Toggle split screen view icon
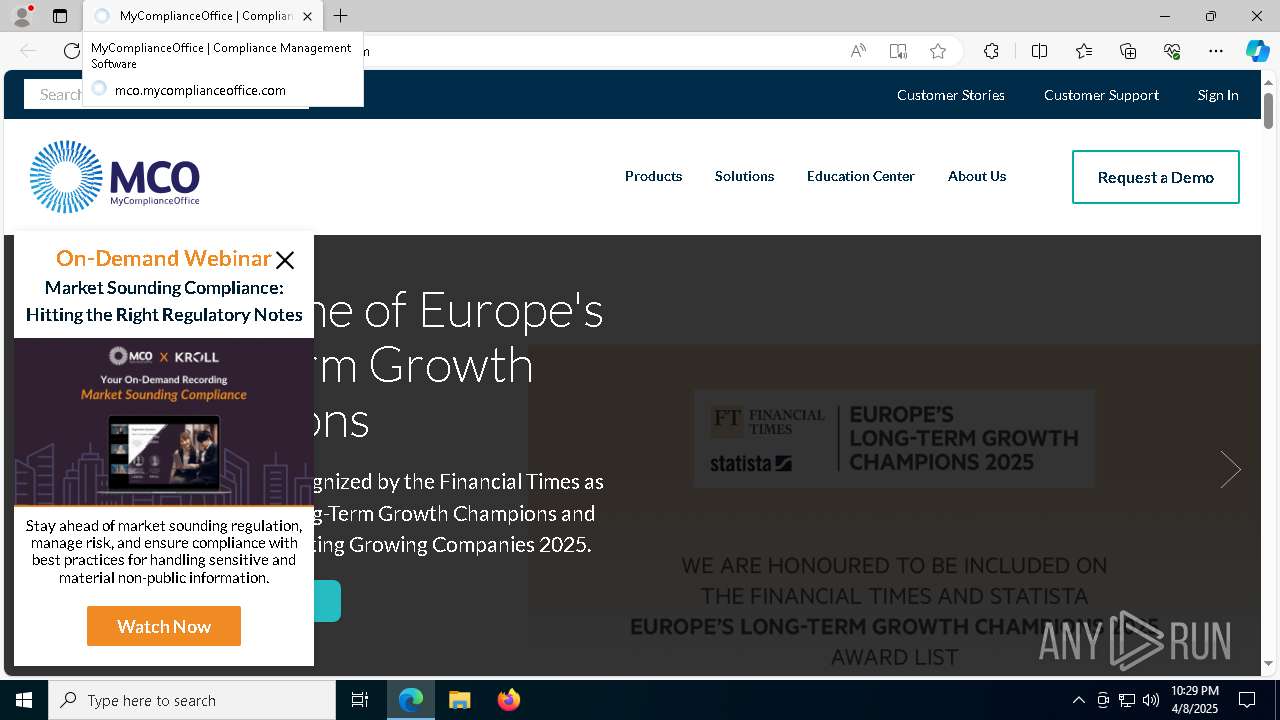This screenshot has height=720, width=1280. click(x=1039, y=51)
